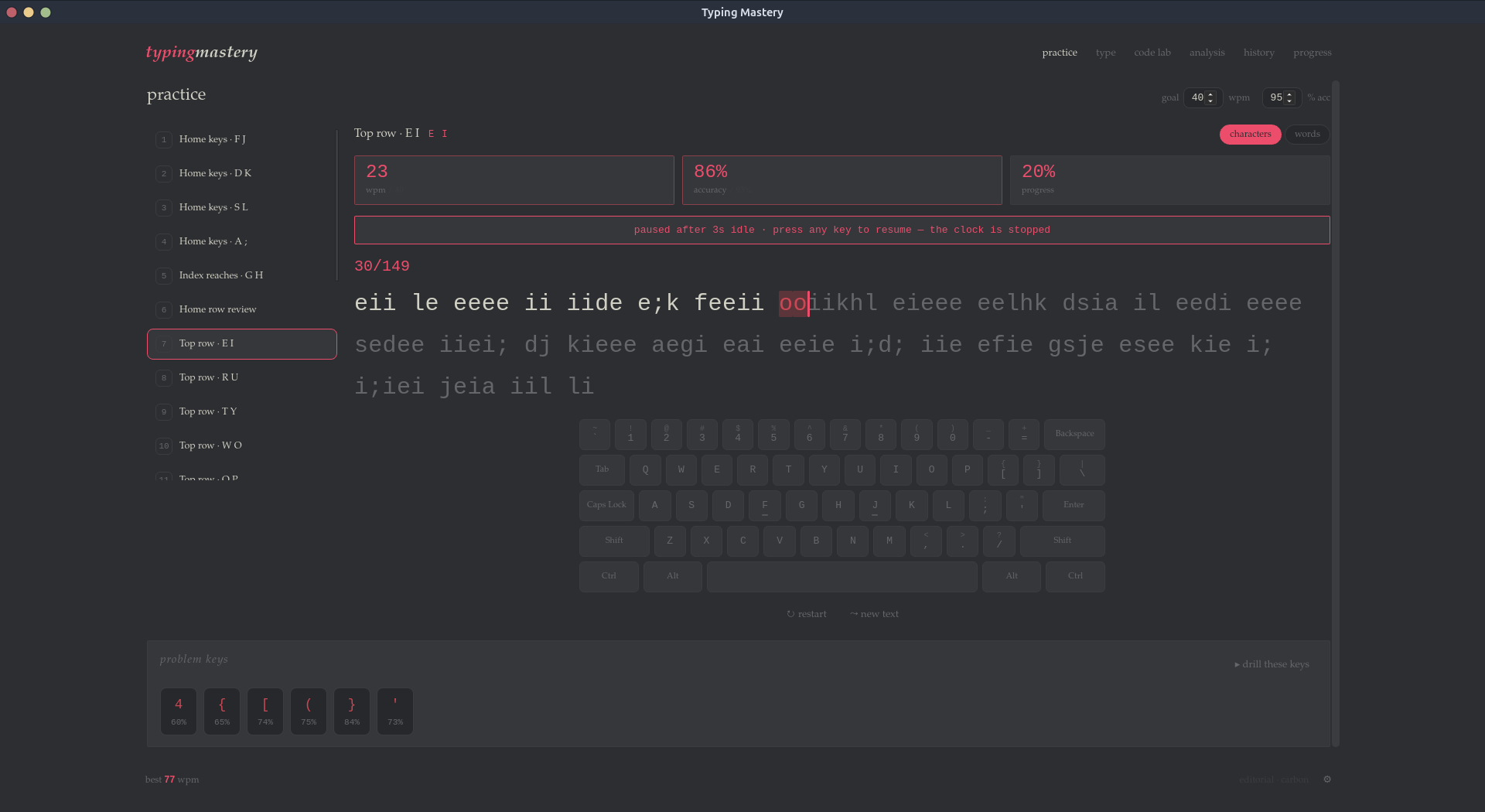Select lesson Home keys · F J

coord(241,139)
